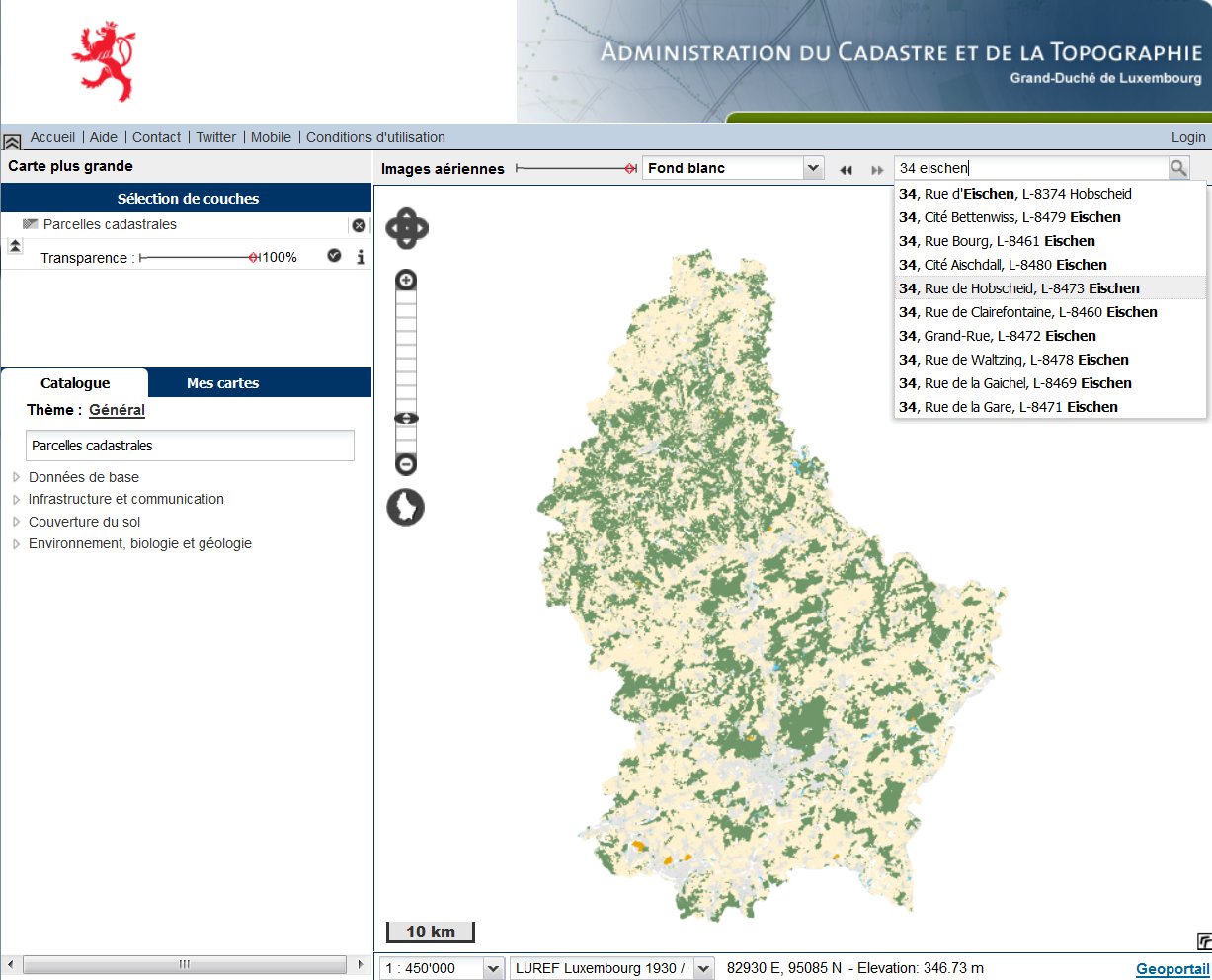1212x980 pixels.
Task: Select suggestion 34, Rue de la Gaichel, Eischen
Action: [x=1050, y=383]
